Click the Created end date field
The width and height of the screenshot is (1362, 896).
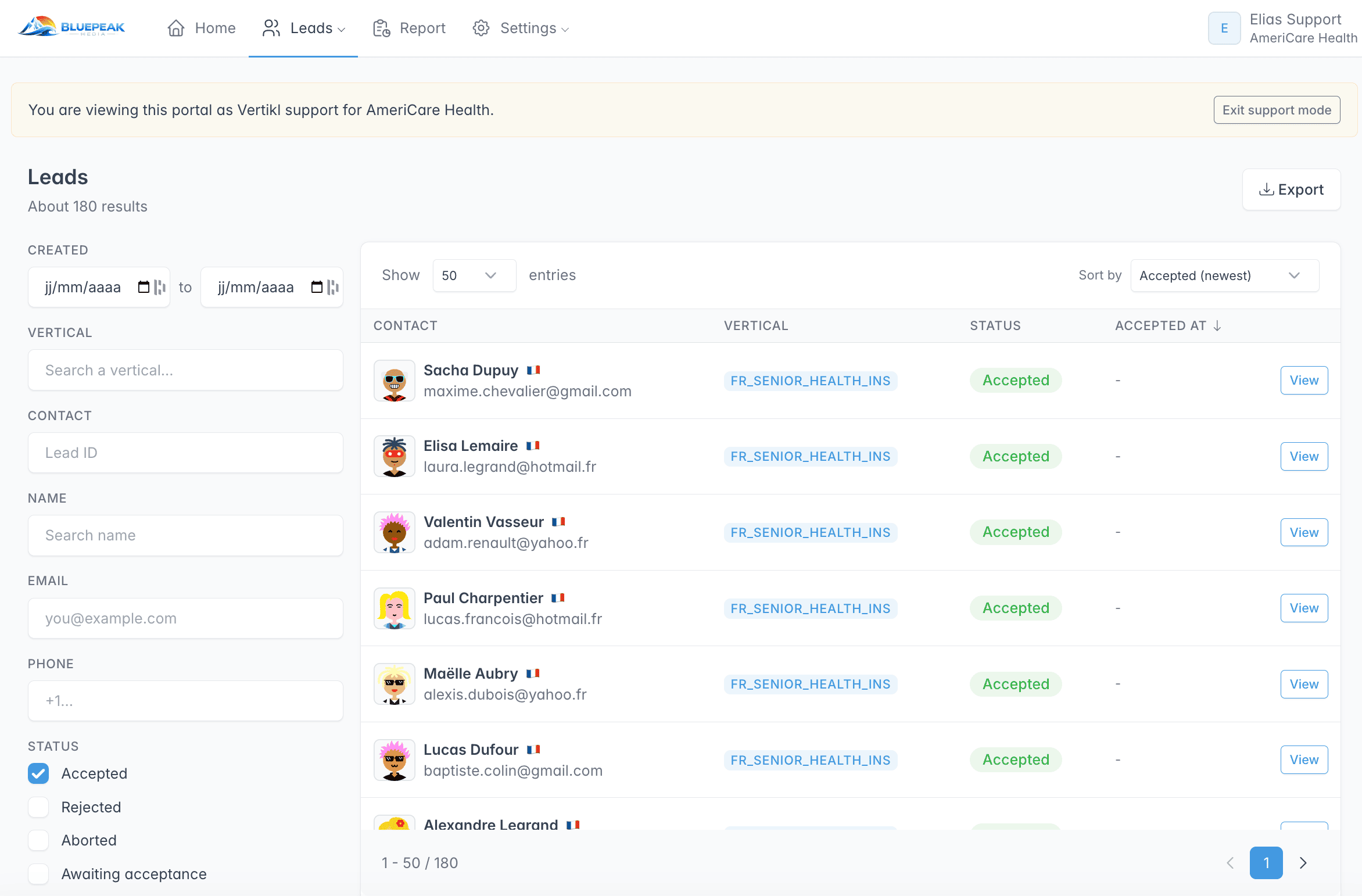point(272,287)
